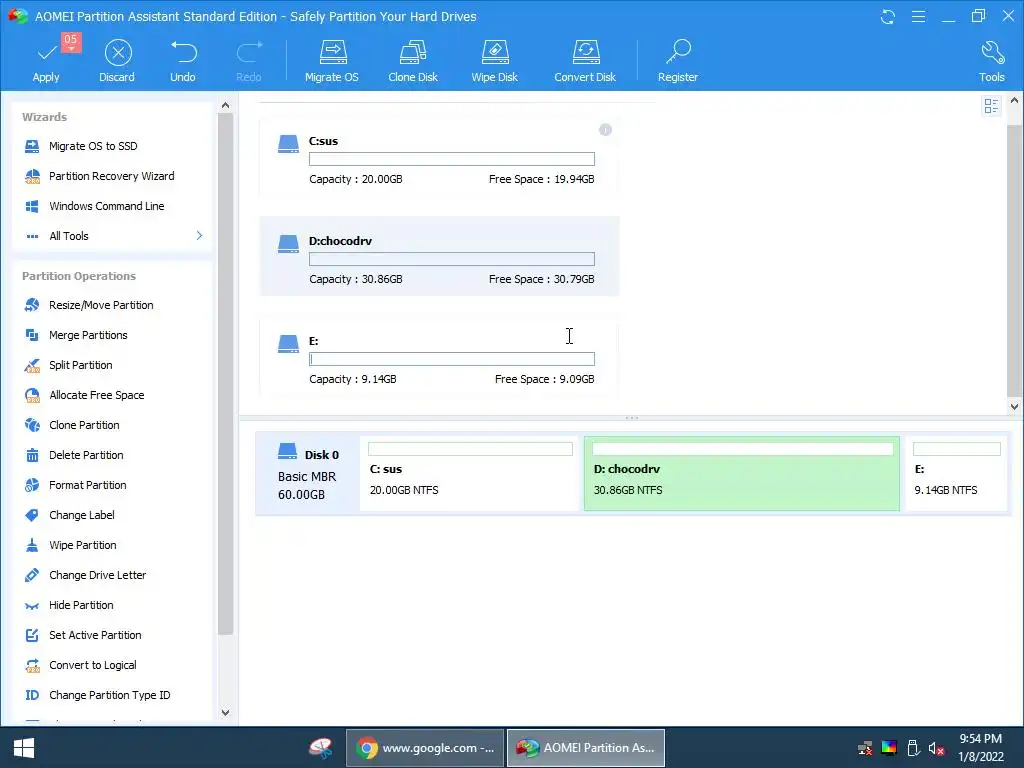Viewport: 1024px width, 768px height.
Task: Click the USB device tray icon
Action: coord(913,748)
